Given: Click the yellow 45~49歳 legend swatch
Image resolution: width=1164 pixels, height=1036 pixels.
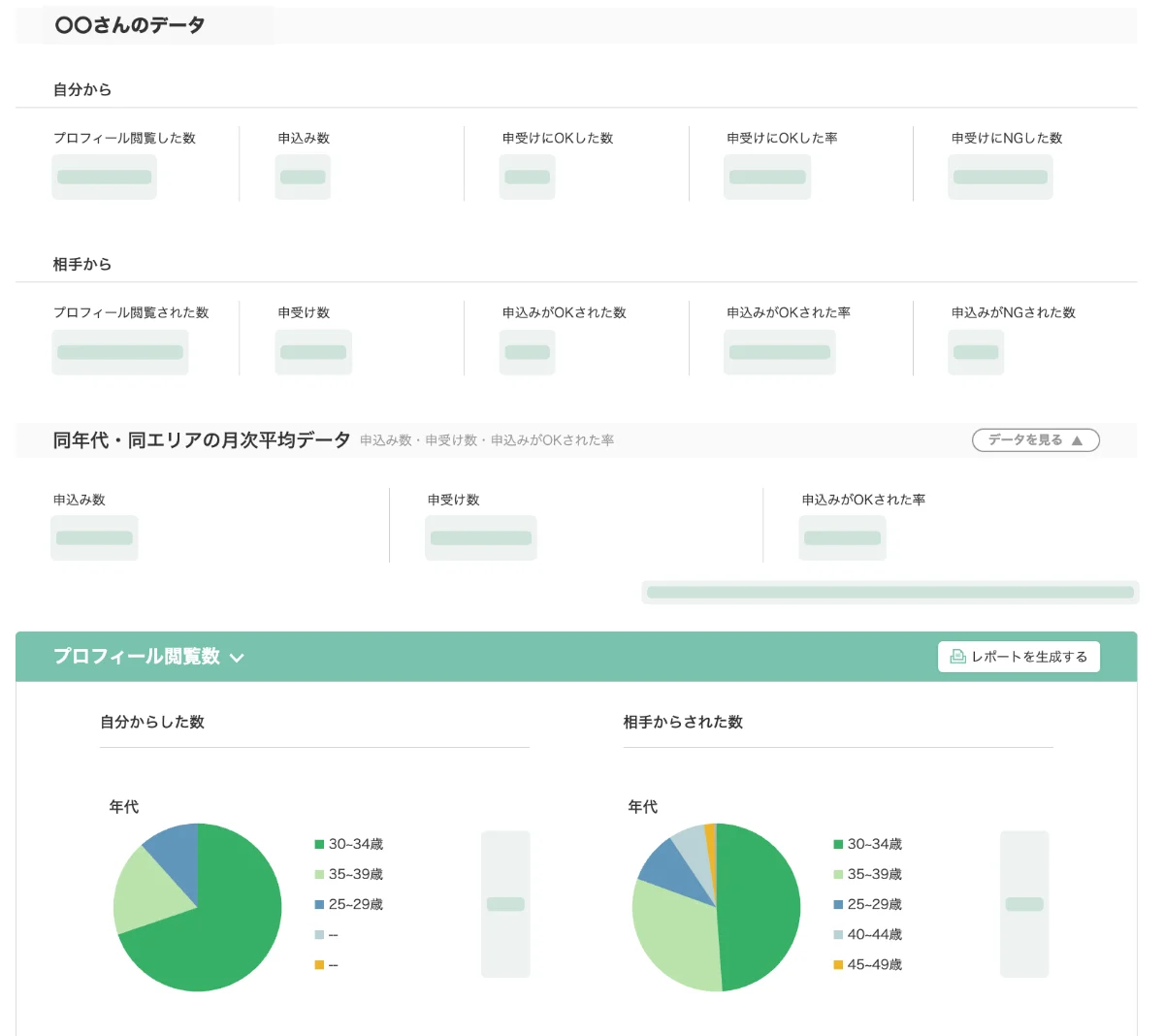Looking at the screenshot, I should [x=838, y=965].
